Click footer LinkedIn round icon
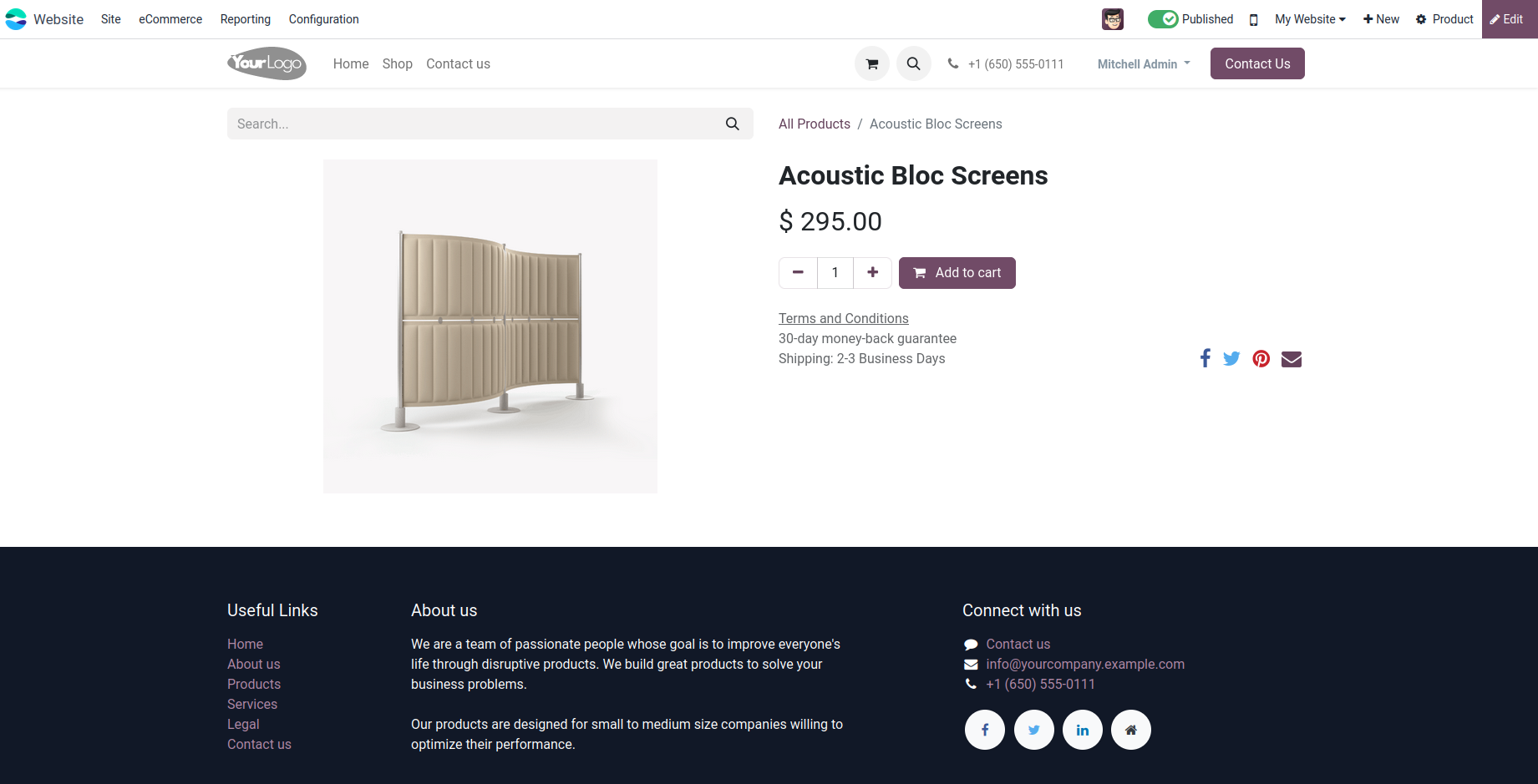 coord(1082,730)
